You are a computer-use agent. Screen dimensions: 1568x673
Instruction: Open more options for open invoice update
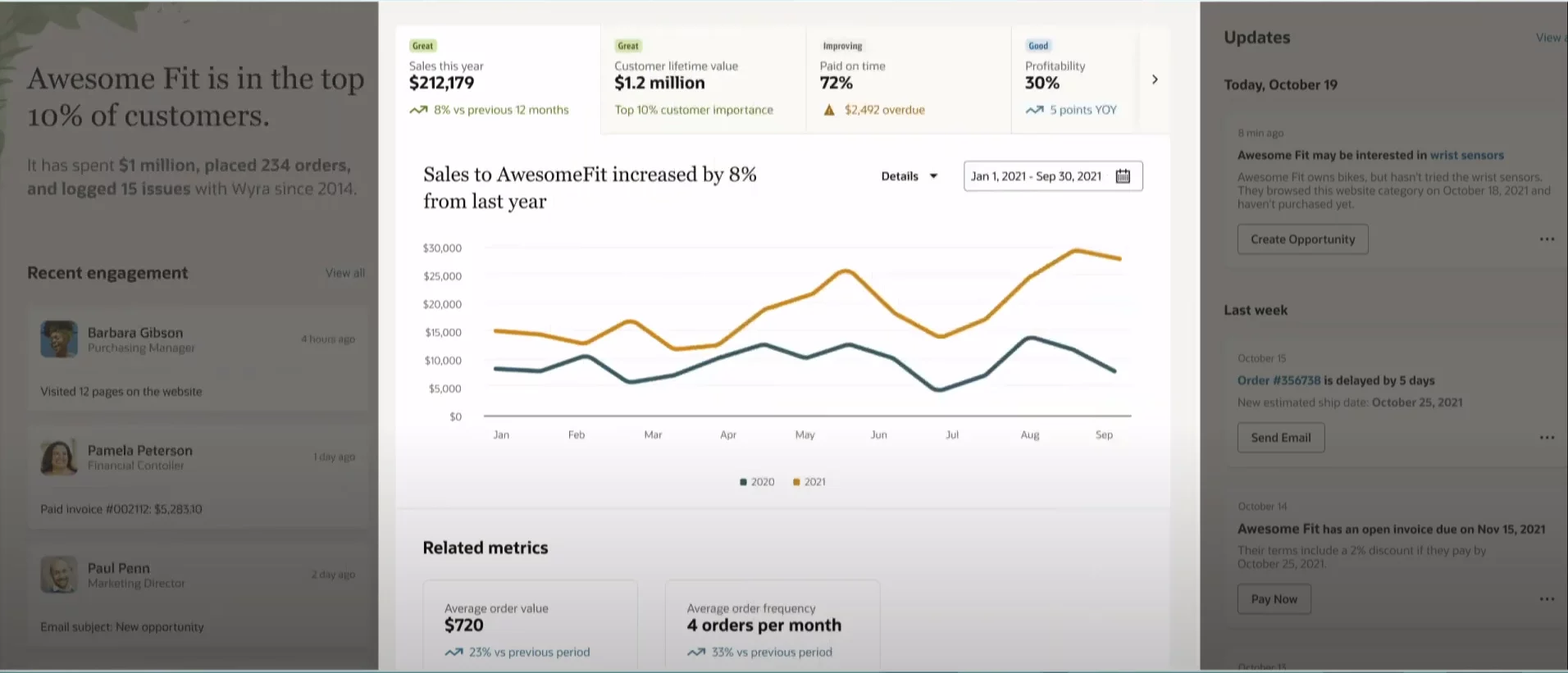pyautogui.click(x=1547, y=599)
